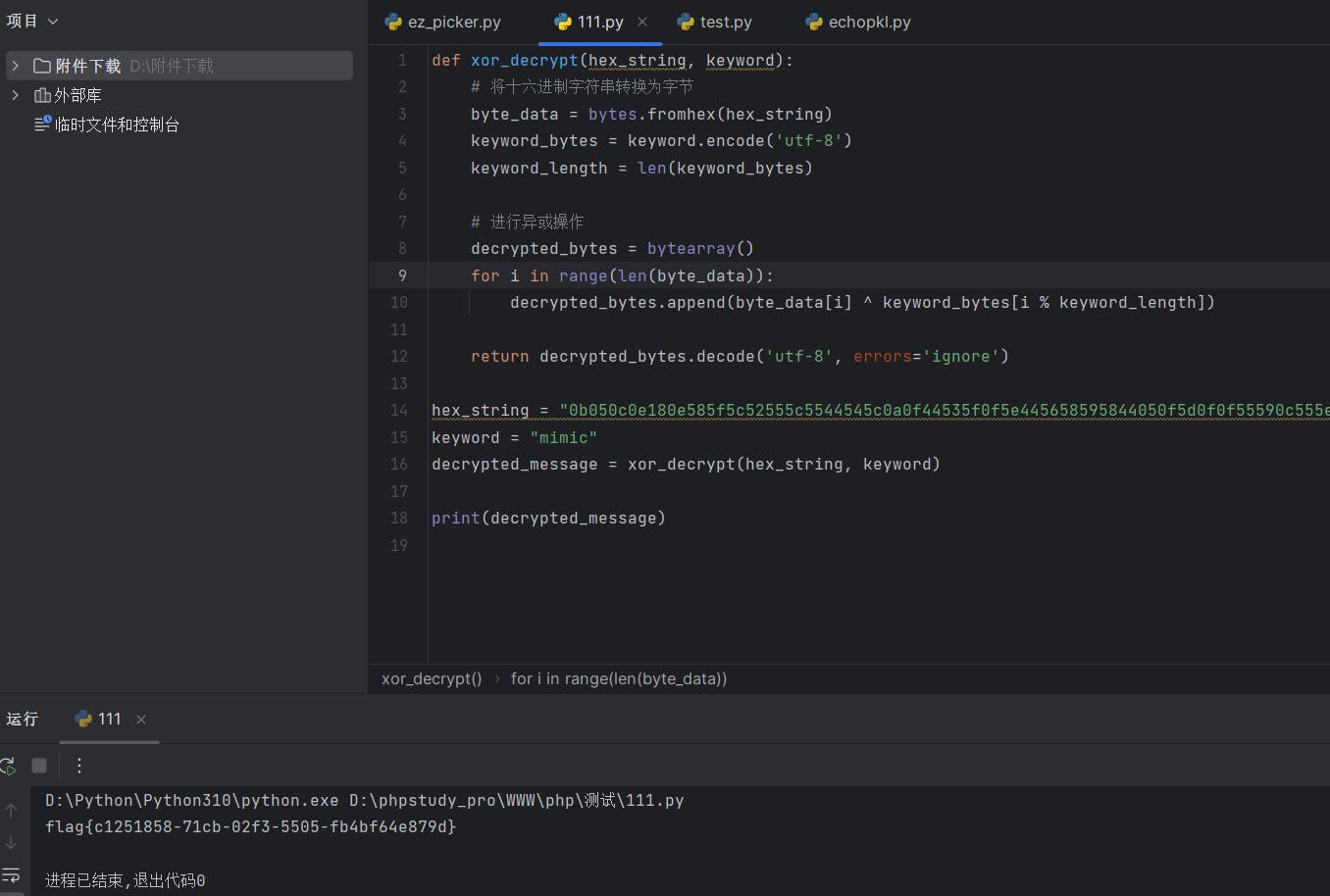Click the up arrow in the run console
The height and width of the screenshot is (896, 1330).
pos(11,811)
